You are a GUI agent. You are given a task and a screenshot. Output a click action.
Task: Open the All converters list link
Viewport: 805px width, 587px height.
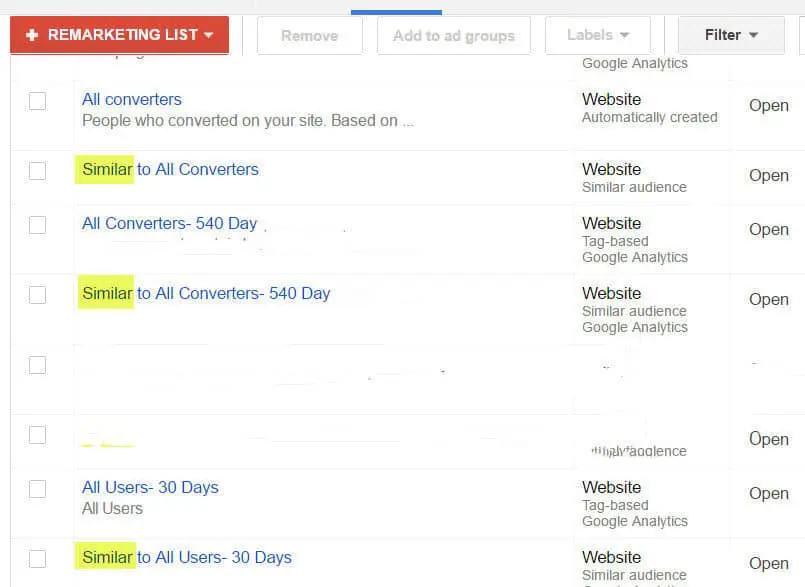point(132,99)
